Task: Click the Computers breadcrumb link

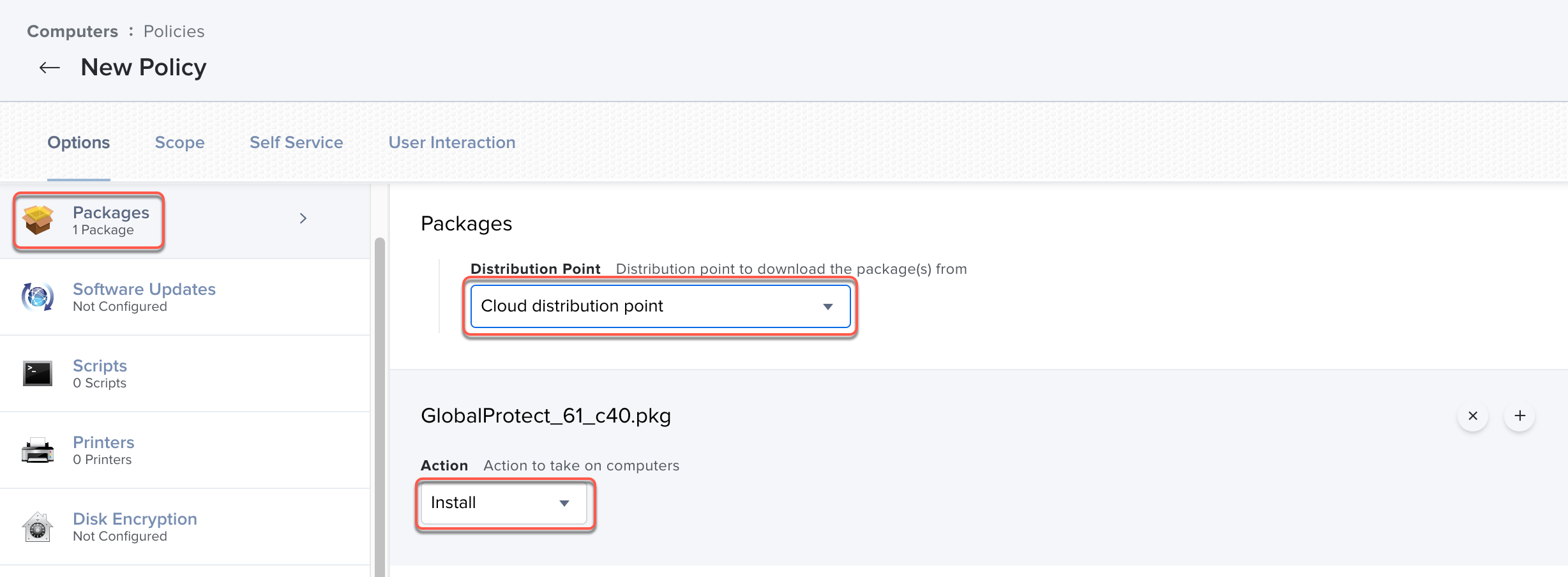Action: tap(73, 31)
